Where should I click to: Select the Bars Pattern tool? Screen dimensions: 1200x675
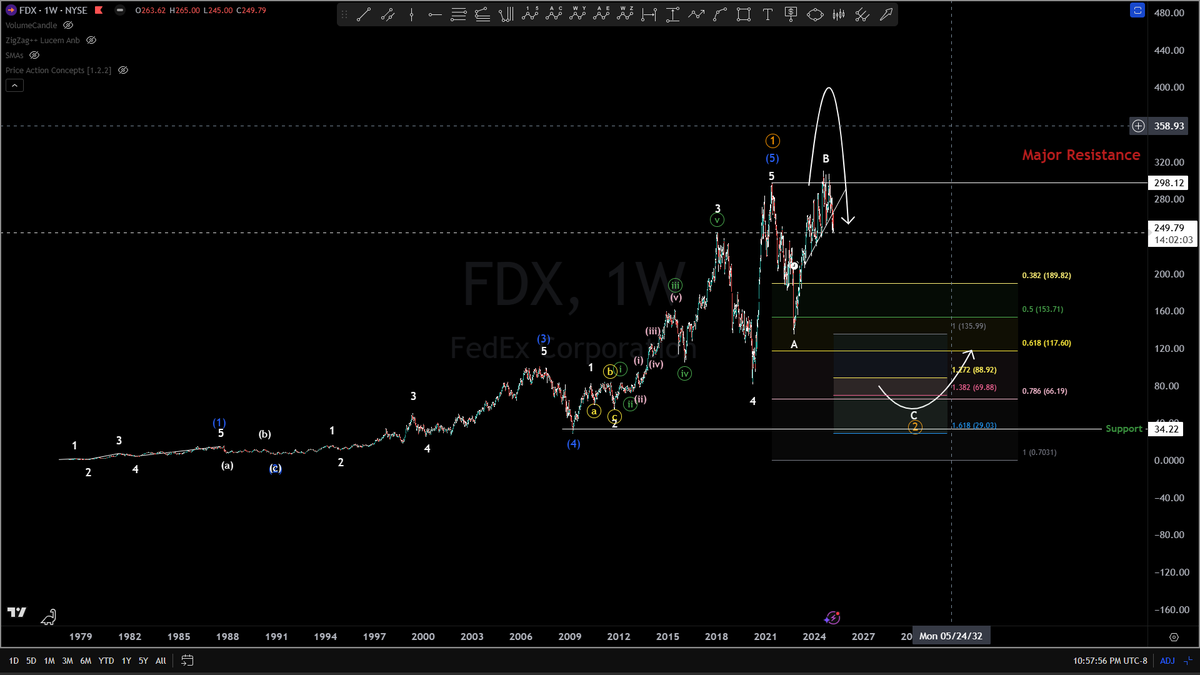[x=839, y=14]
